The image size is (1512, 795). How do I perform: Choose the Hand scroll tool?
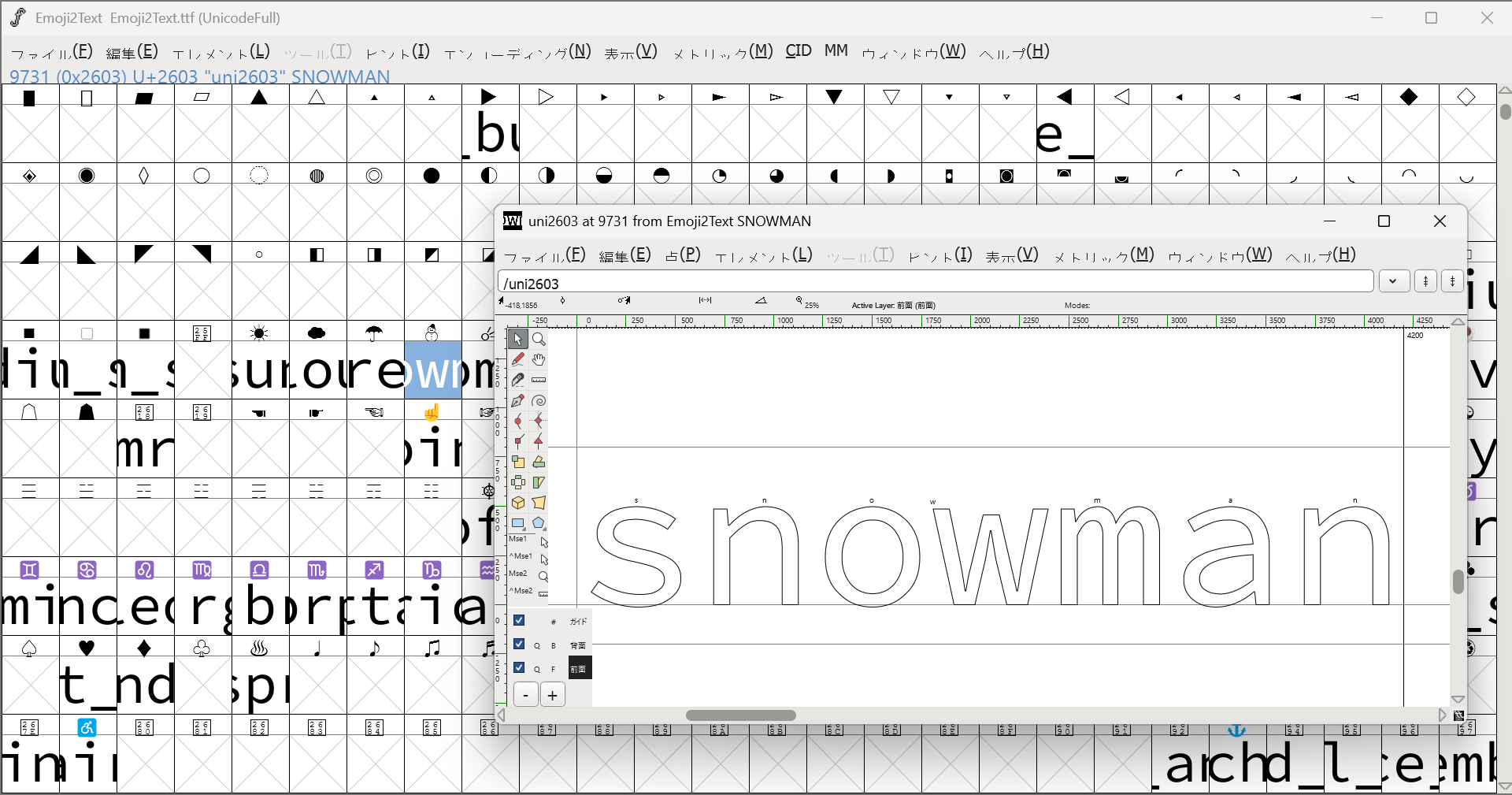tap(539, 360)
